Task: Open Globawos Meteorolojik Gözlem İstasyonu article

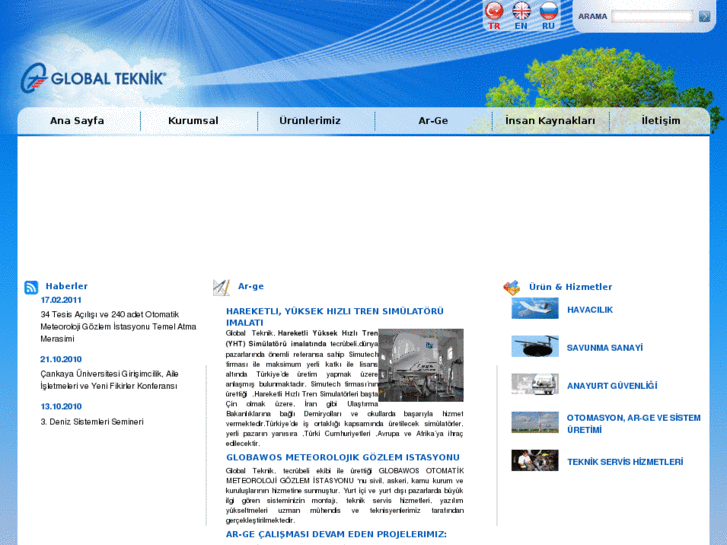Action: pos(343,457)
